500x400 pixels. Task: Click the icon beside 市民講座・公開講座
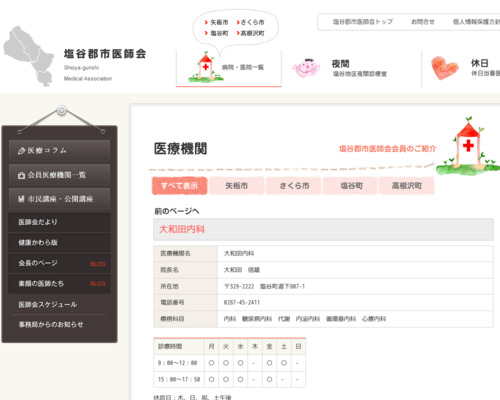[x=21, y=199]
